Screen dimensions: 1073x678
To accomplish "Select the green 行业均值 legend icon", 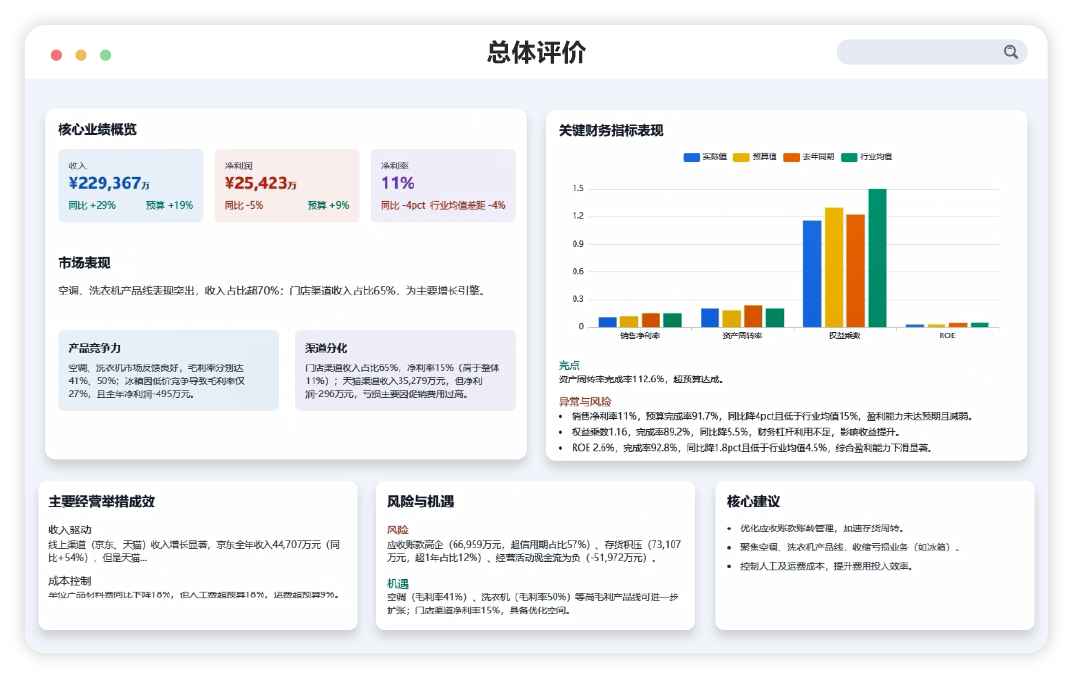I will point(847,157).
